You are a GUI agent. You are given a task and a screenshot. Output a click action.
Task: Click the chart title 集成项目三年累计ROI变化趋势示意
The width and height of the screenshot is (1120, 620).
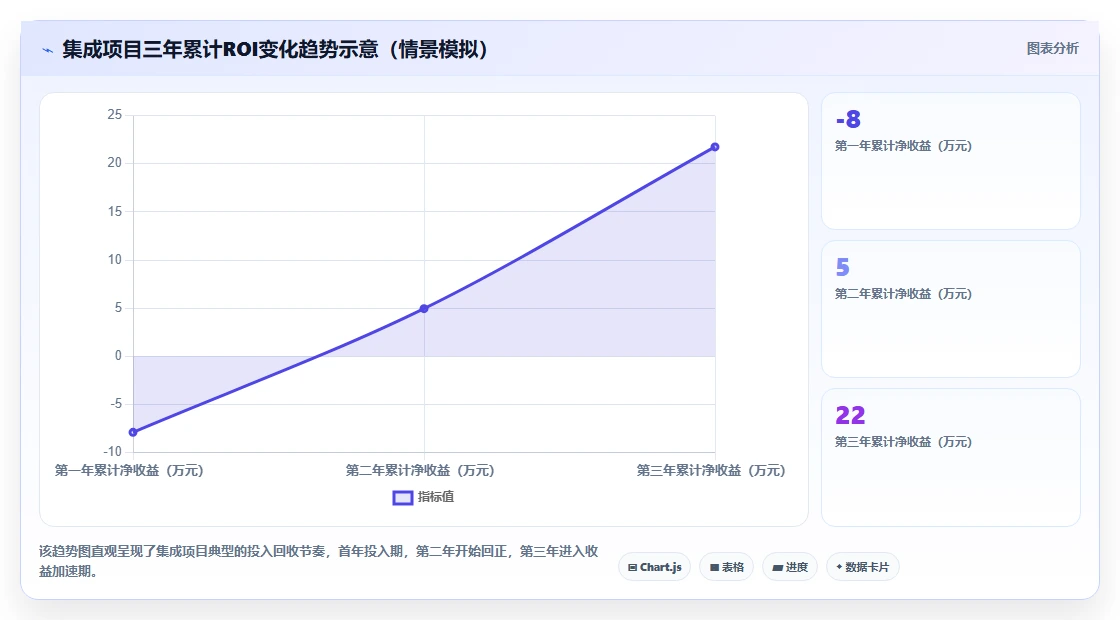point(276,49)
